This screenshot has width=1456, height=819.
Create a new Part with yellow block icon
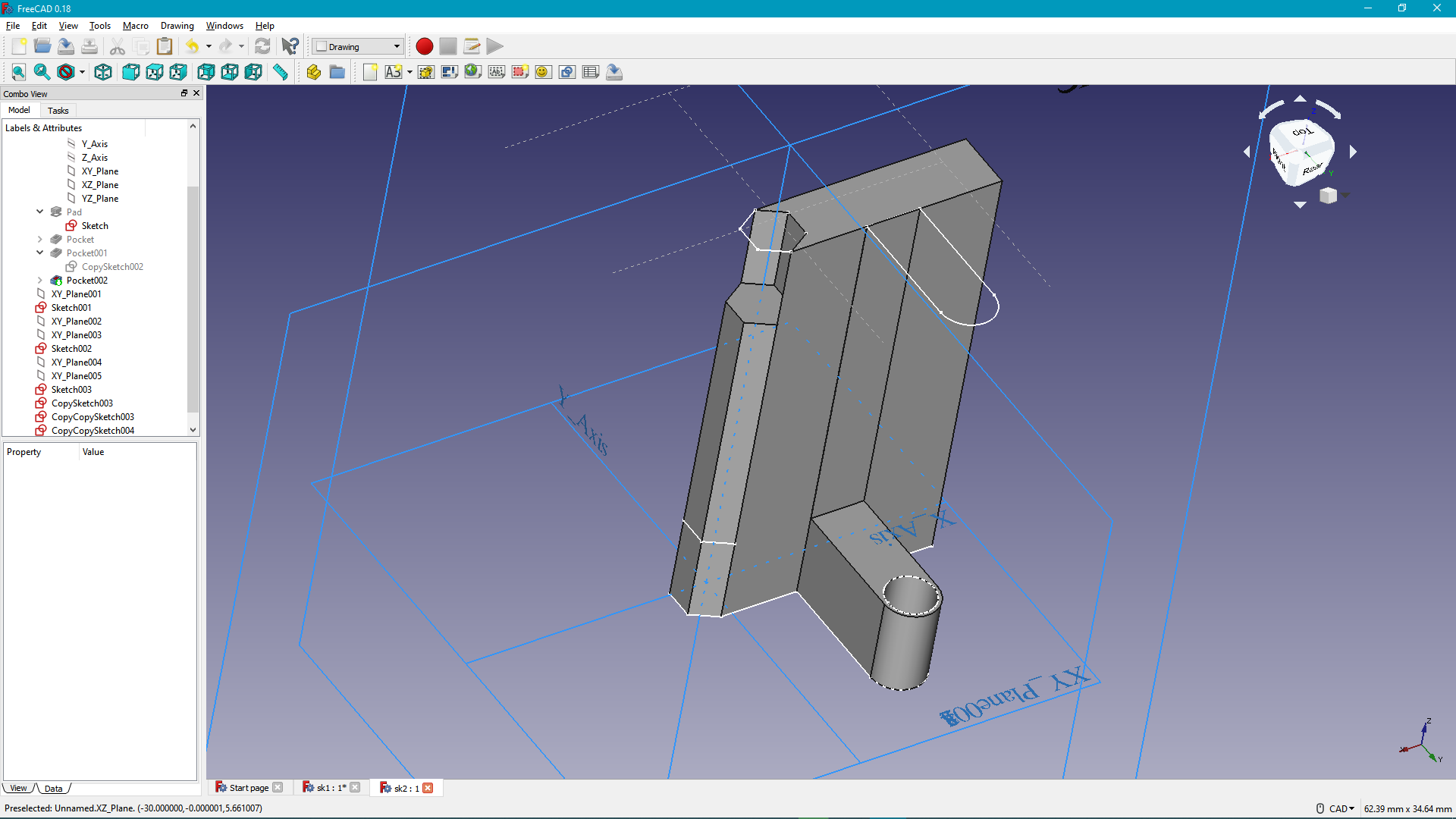tap(314, 72)
